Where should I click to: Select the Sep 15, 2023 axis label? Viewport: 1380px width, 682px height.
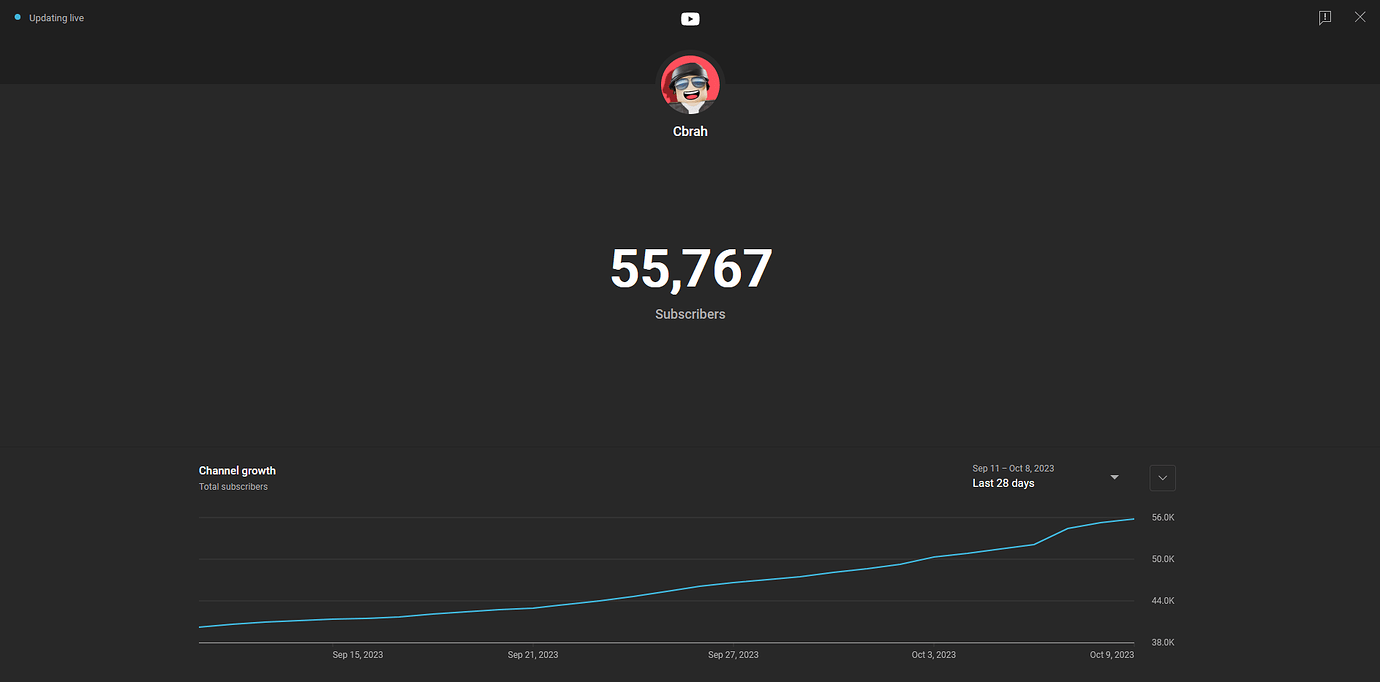point(357,654)
